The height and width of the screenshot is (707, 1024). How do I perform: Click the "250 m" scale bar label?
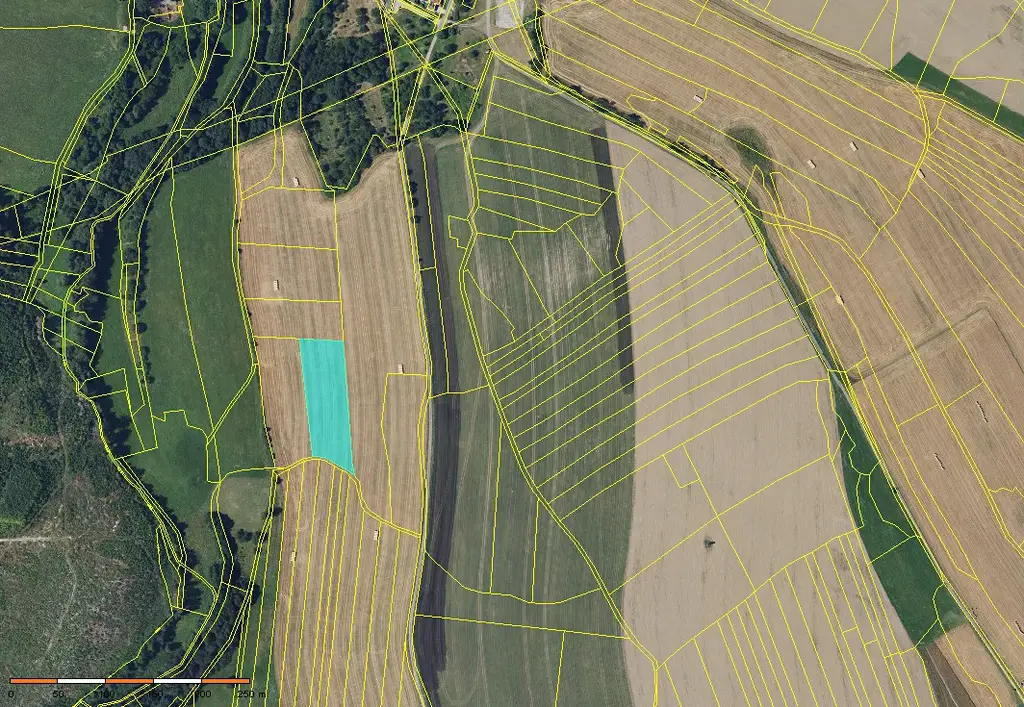pyautogui.click(x=254, y=692)
